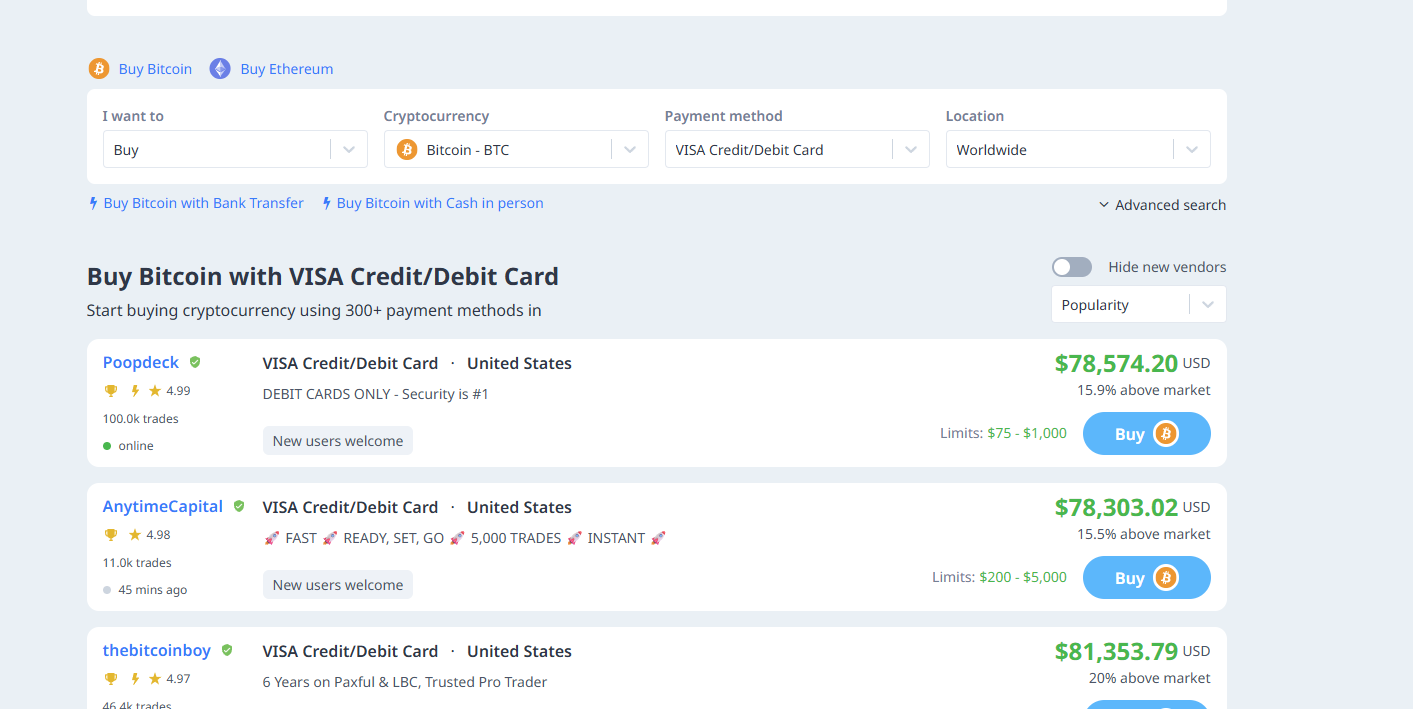The height and width of the screenshot is (709, 1413).
Task: Open the AnytimeCapital vendor profile
Action: pos(163,506)
